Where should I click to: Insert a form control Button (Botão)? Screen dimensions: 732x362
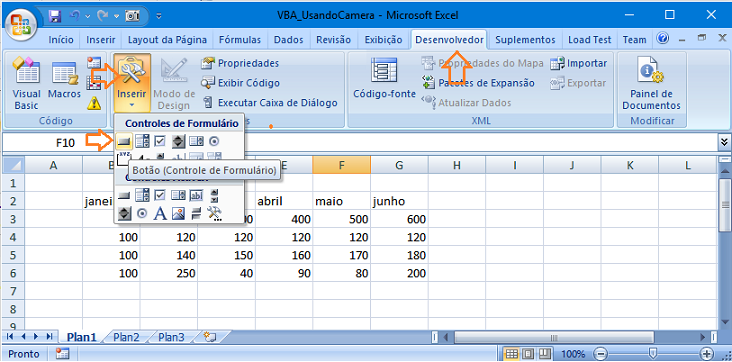pos(124,141)
